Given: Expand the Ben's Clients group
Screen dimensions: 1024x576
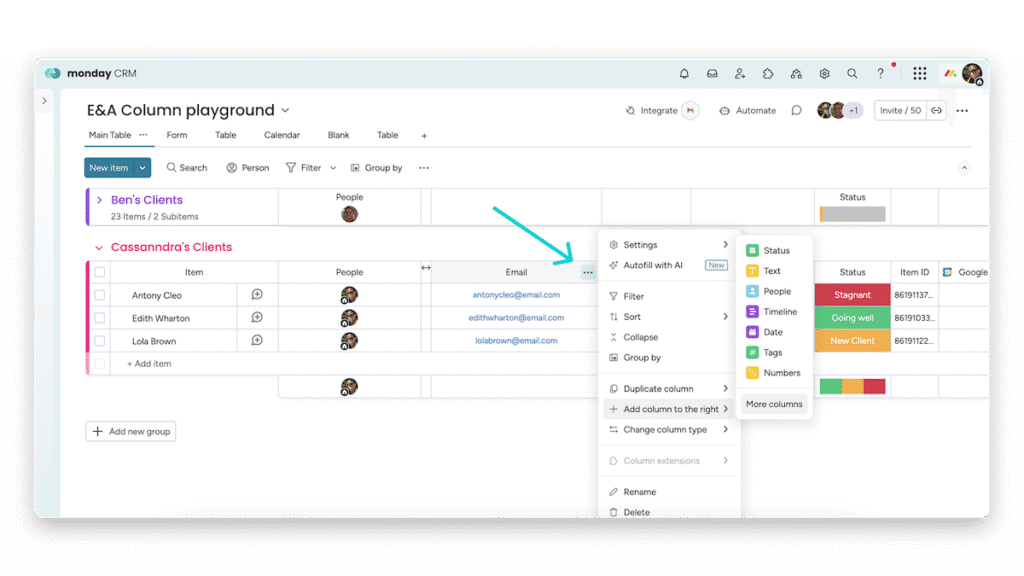Looking at the screenshot, I should point(99,200).
